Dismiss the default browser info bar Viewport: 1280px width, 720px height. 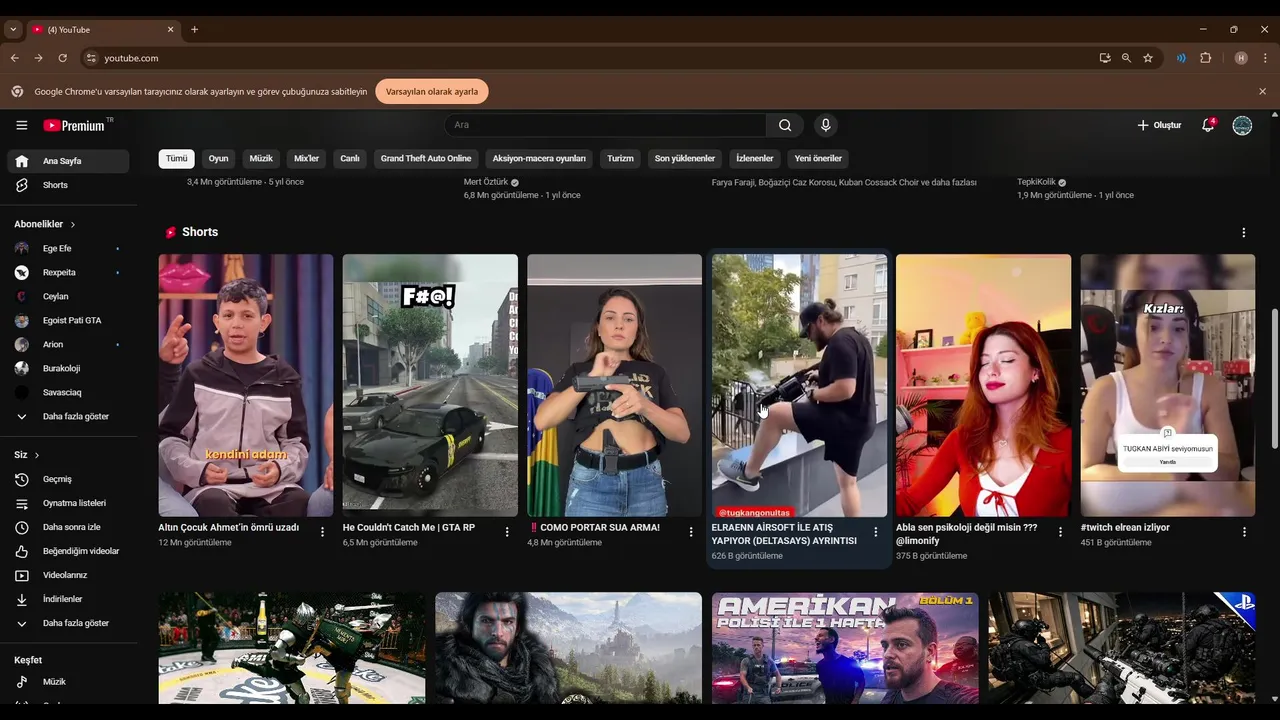[1262, 91]
